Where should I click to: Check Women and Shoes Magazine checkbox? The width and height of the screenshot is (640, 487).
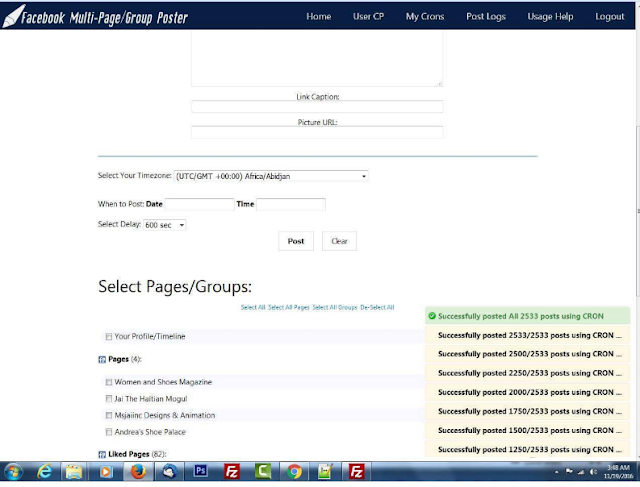(x=109, y=382)
